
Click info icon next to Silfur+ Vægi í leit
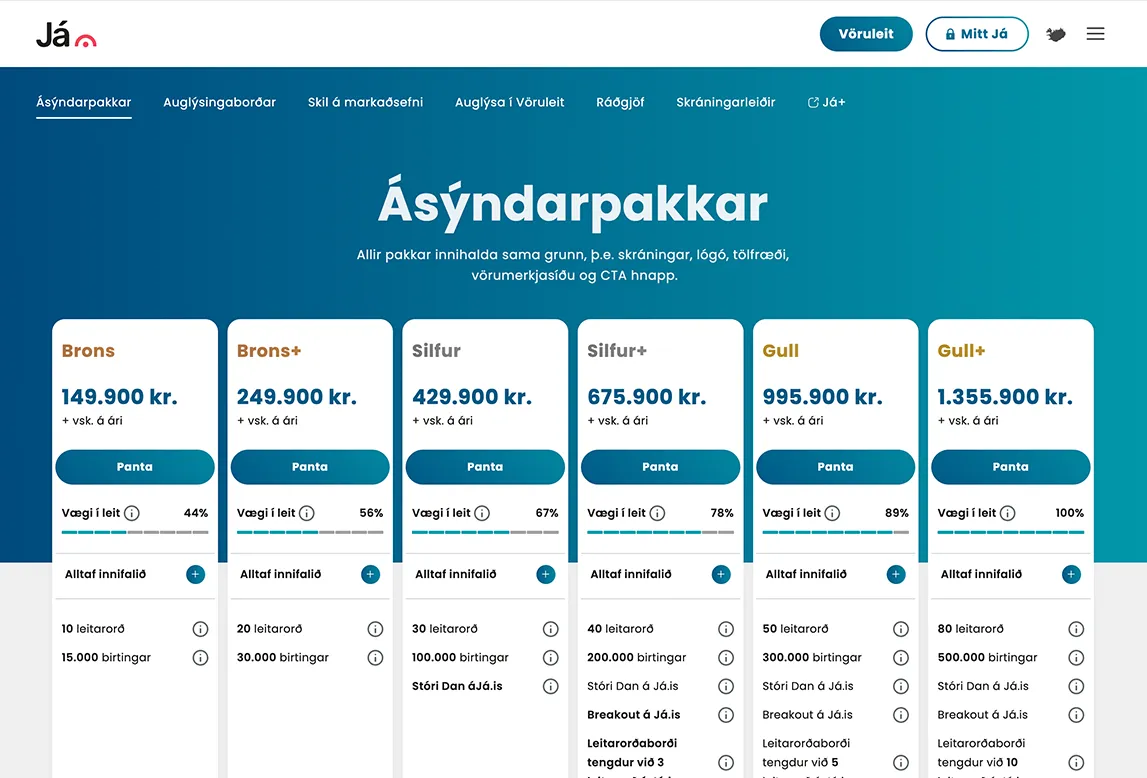coord(657,513)
